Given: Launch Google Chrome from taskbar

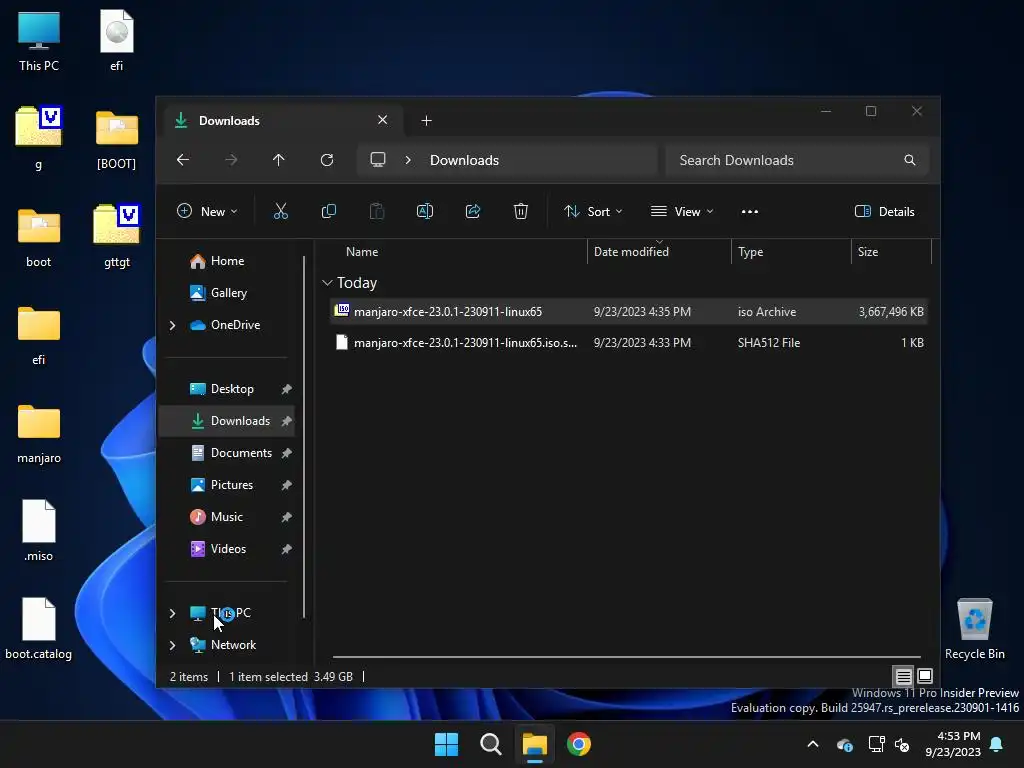Looking at the screenshot, I should 579,744.
